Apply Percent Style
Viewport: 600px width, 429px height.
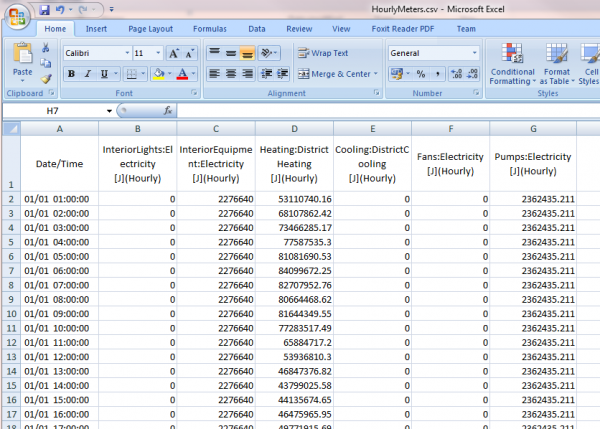421,74
